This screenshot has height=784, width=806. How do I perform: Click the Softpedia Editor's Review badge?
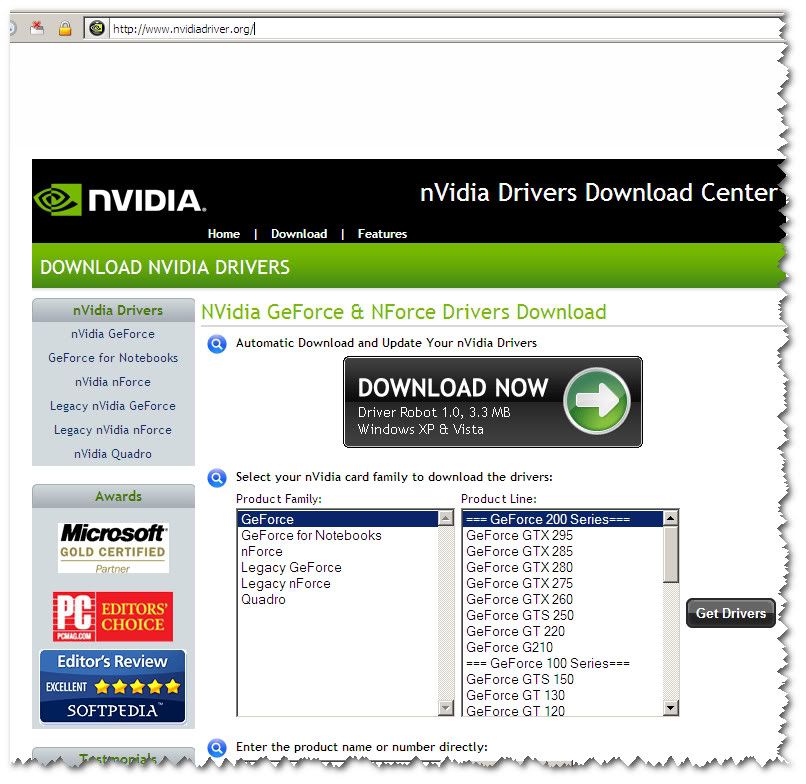click(113, 686)
